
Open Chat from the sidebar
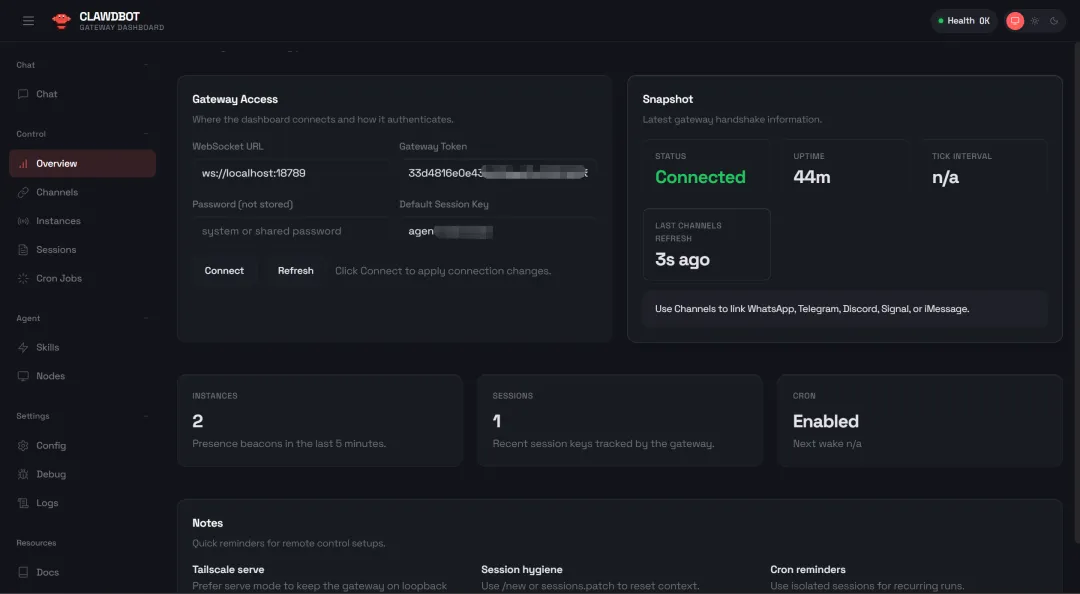[x=83, y=94]
